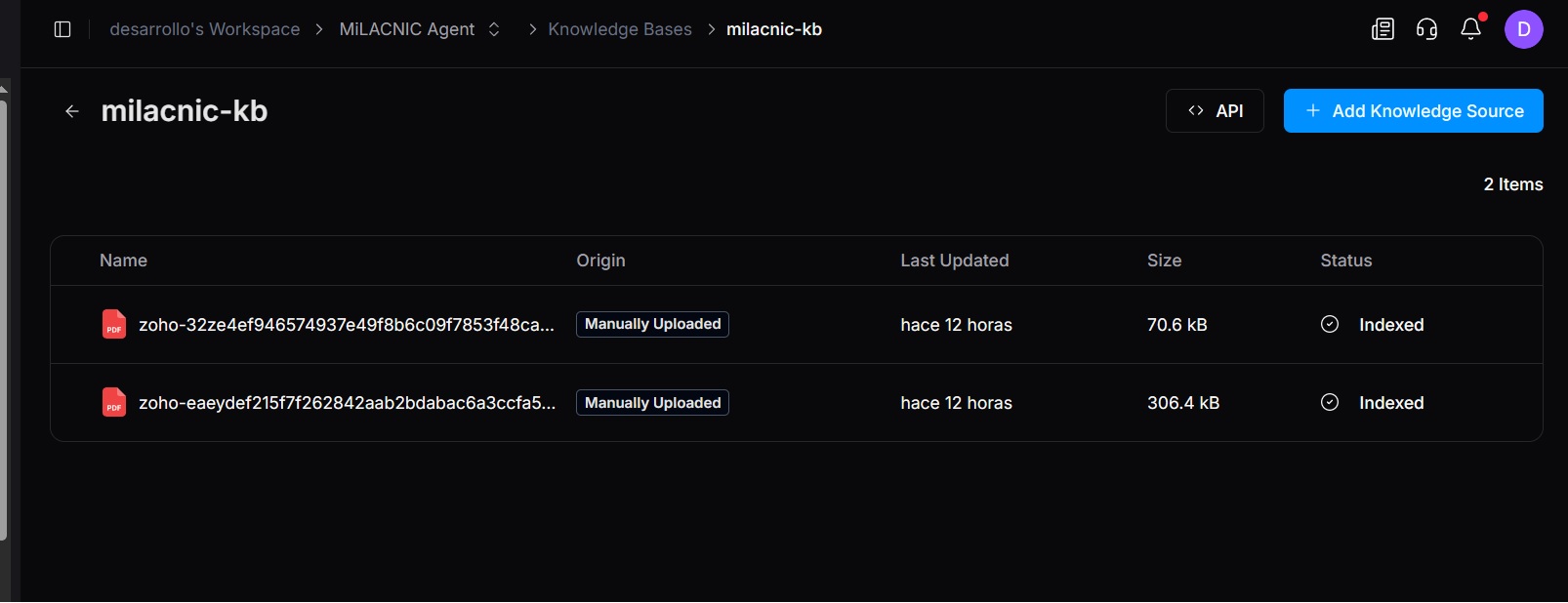Open the documentation icon in header

pyautogui.click(x=1382, y=29)
